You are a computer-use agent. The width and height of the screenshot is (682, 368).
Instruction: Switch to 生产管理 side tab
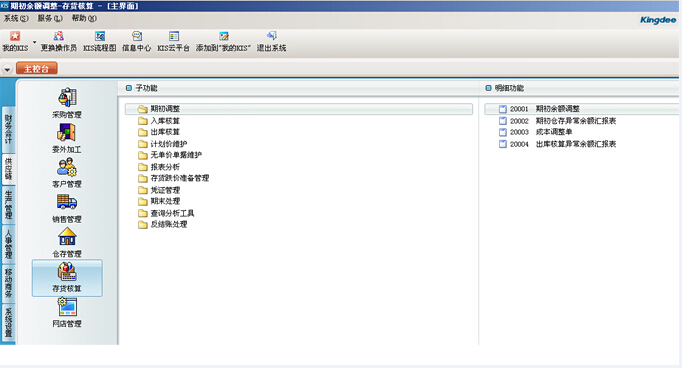click(8, 205)
